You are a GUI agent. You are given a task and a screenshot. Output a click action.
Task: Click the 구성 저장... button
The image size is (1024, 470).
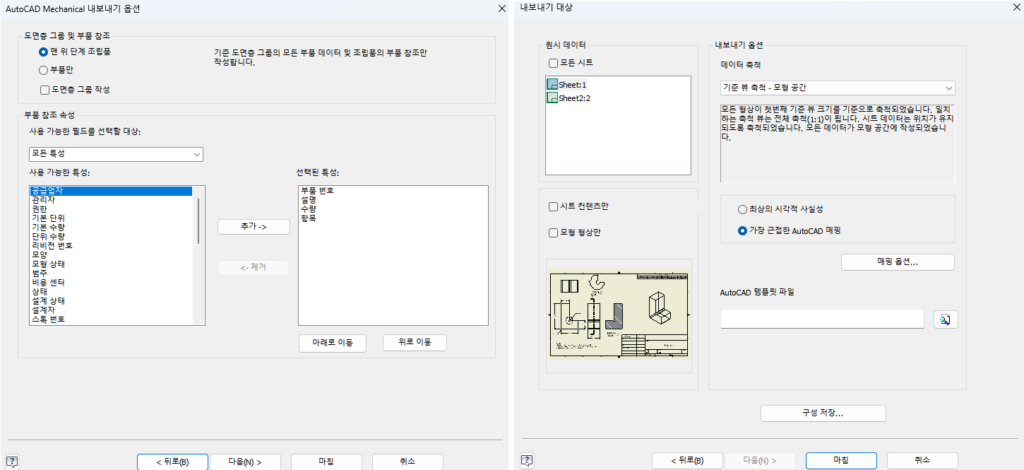tap(823, 413)
